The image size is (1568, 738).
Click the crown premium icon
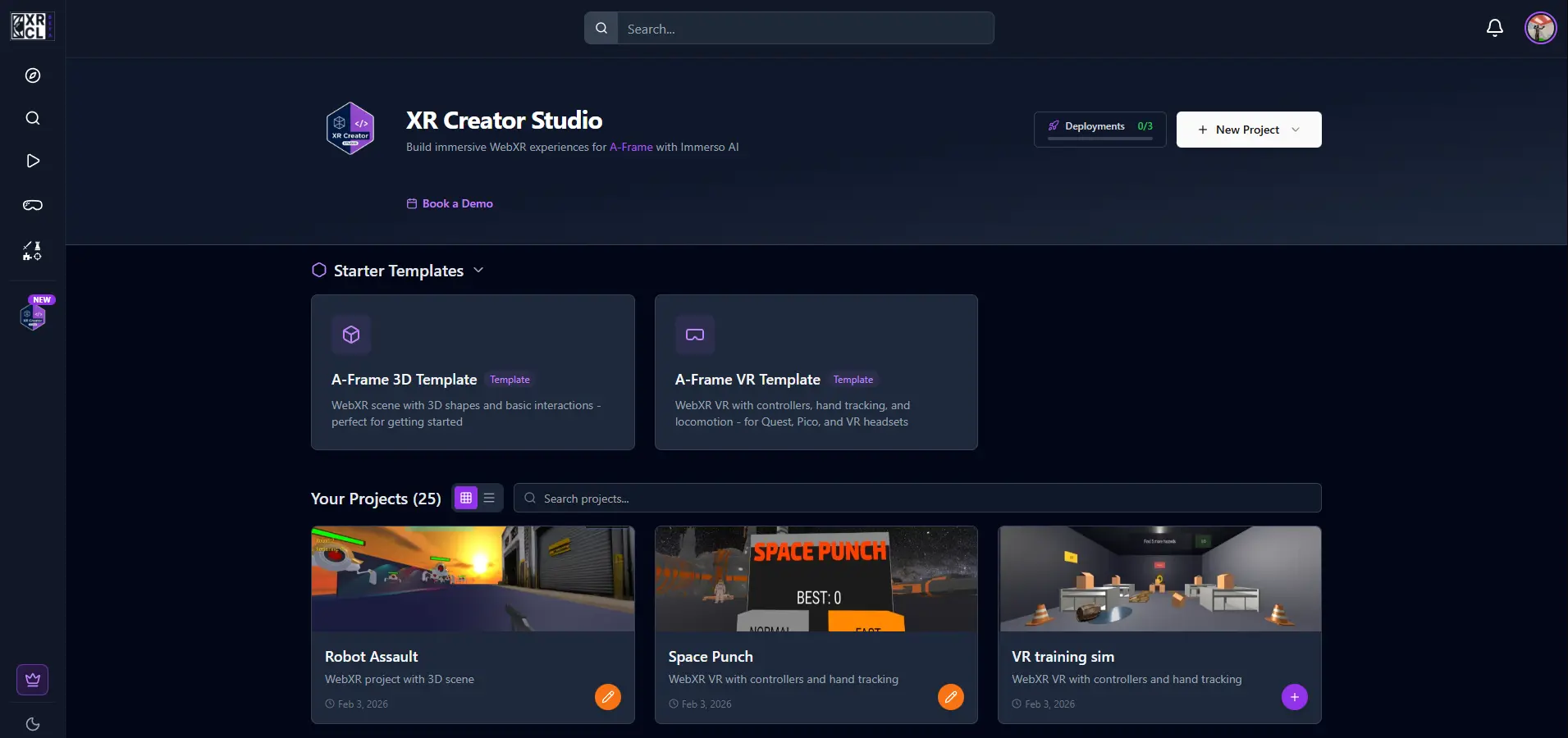tap(33, 680)
